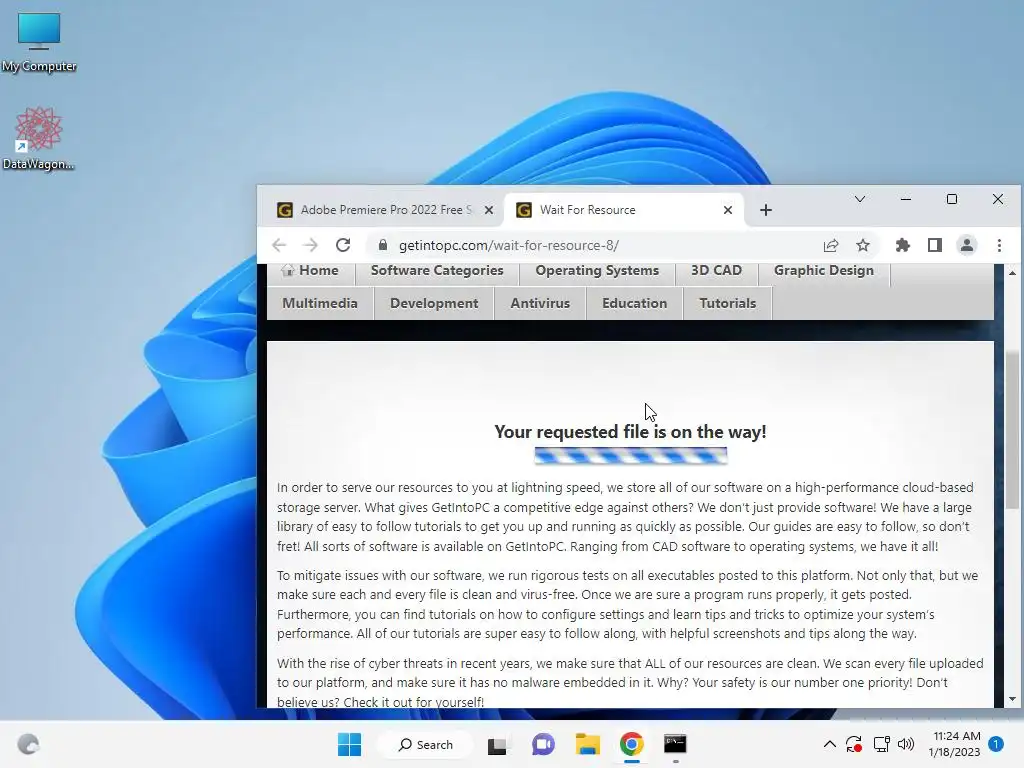The width and height of the screenshot is (1024, 768).
Task: Click the striped download progress bar
Action: [630, 455]
